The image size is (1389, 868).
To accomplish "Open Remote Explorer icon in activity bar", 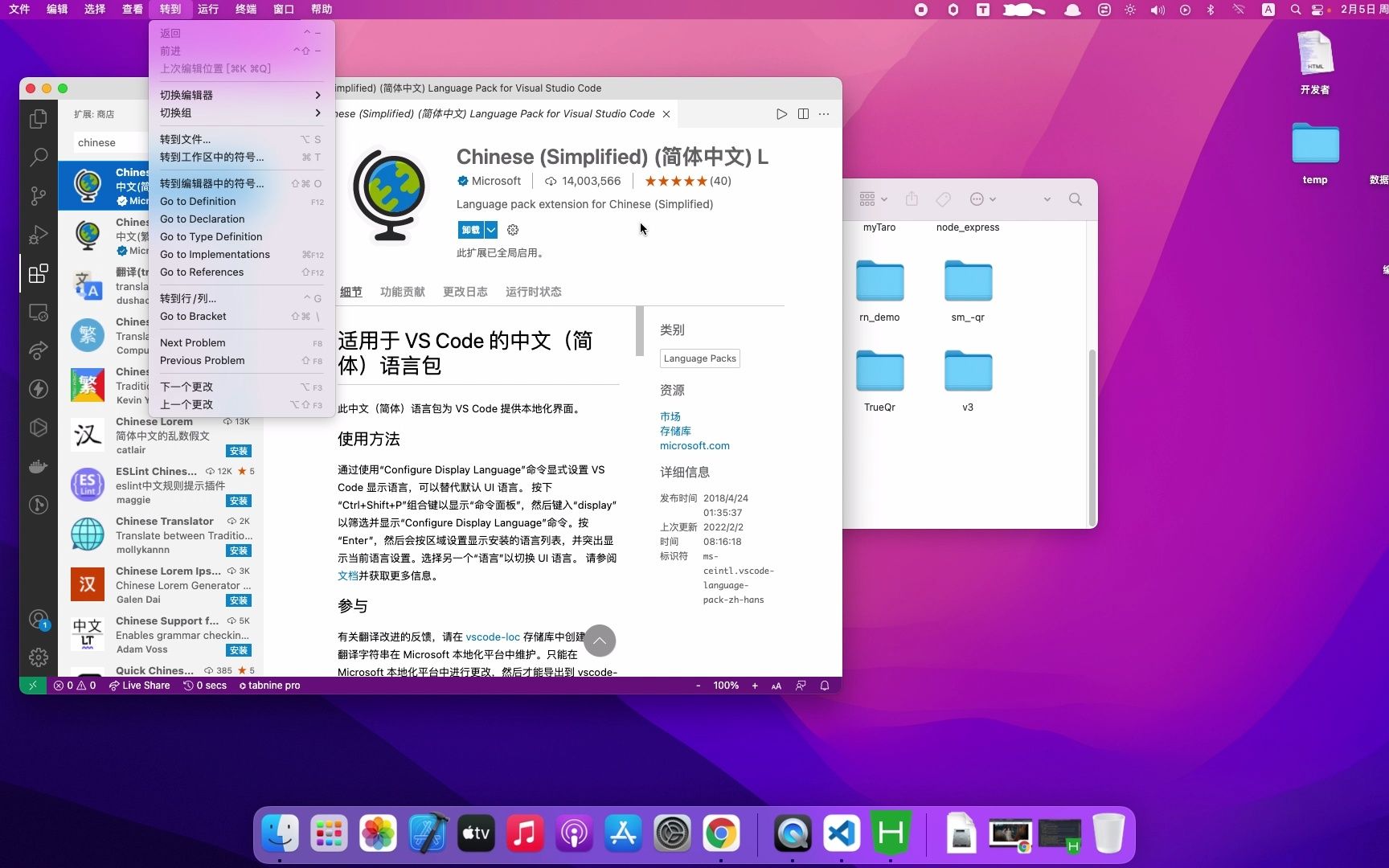I will tap(38, 312).
